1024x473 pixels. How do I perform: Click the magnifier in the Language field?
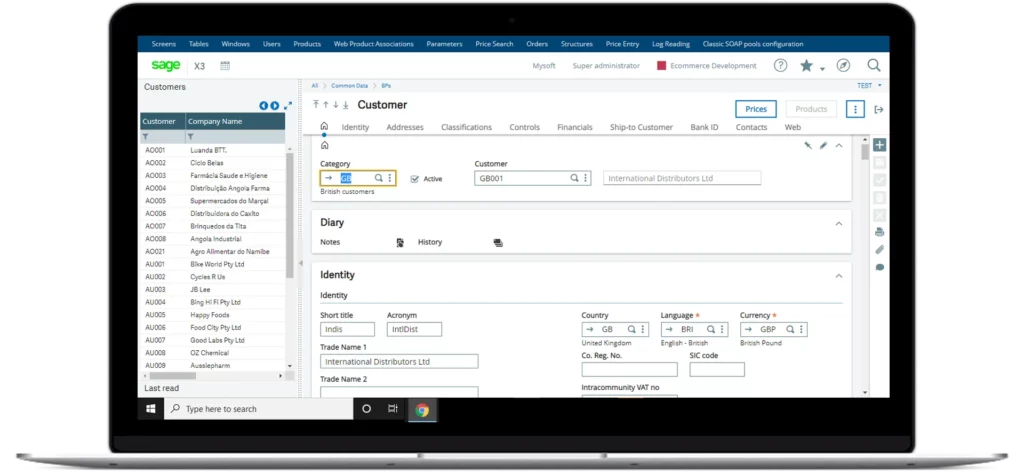click(x=711, y=330)
